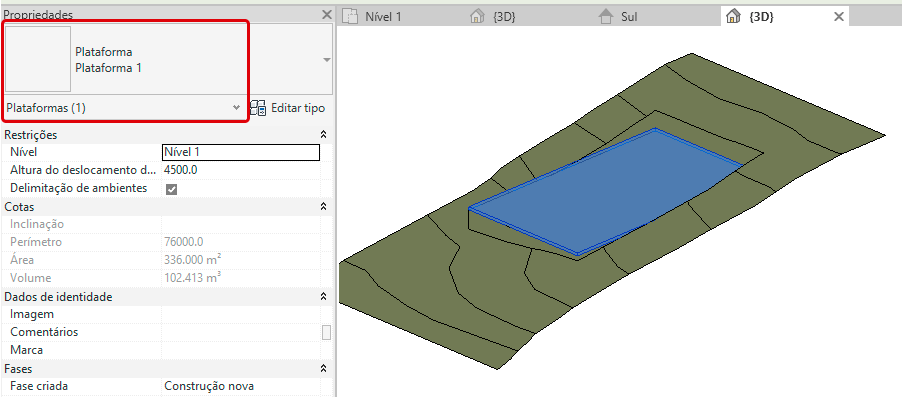Collapse the Cotas section
The height and width of the screenshot is (397, 902).
(x=323, y=206)
